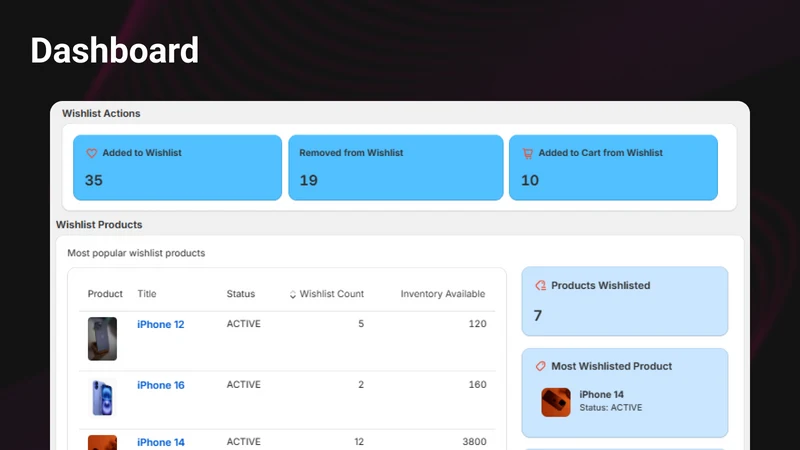The height and width of the screenshot is (450, 800).
Task: Click the iPhone 14 thumbnail in table row
Action: coord(102,442)
